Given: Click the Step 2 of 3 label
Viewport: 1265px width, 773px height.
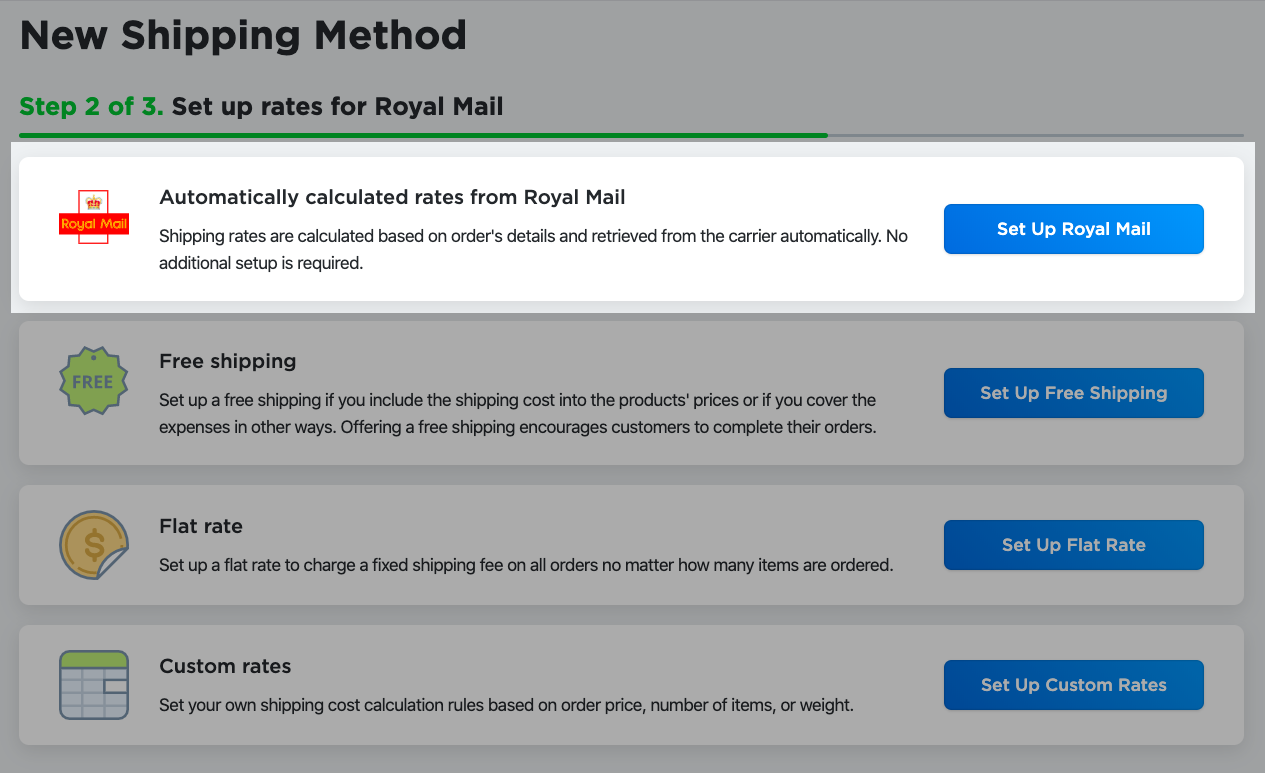Looking at the screenshot, I should (x=90, y=106).
